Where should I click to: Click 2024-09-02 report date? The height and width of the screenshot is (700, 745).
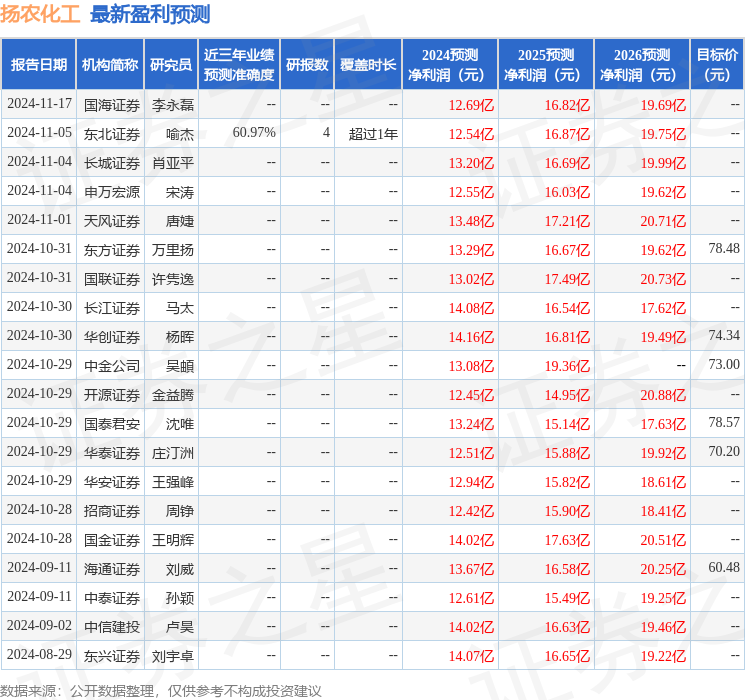click(39, 625)
